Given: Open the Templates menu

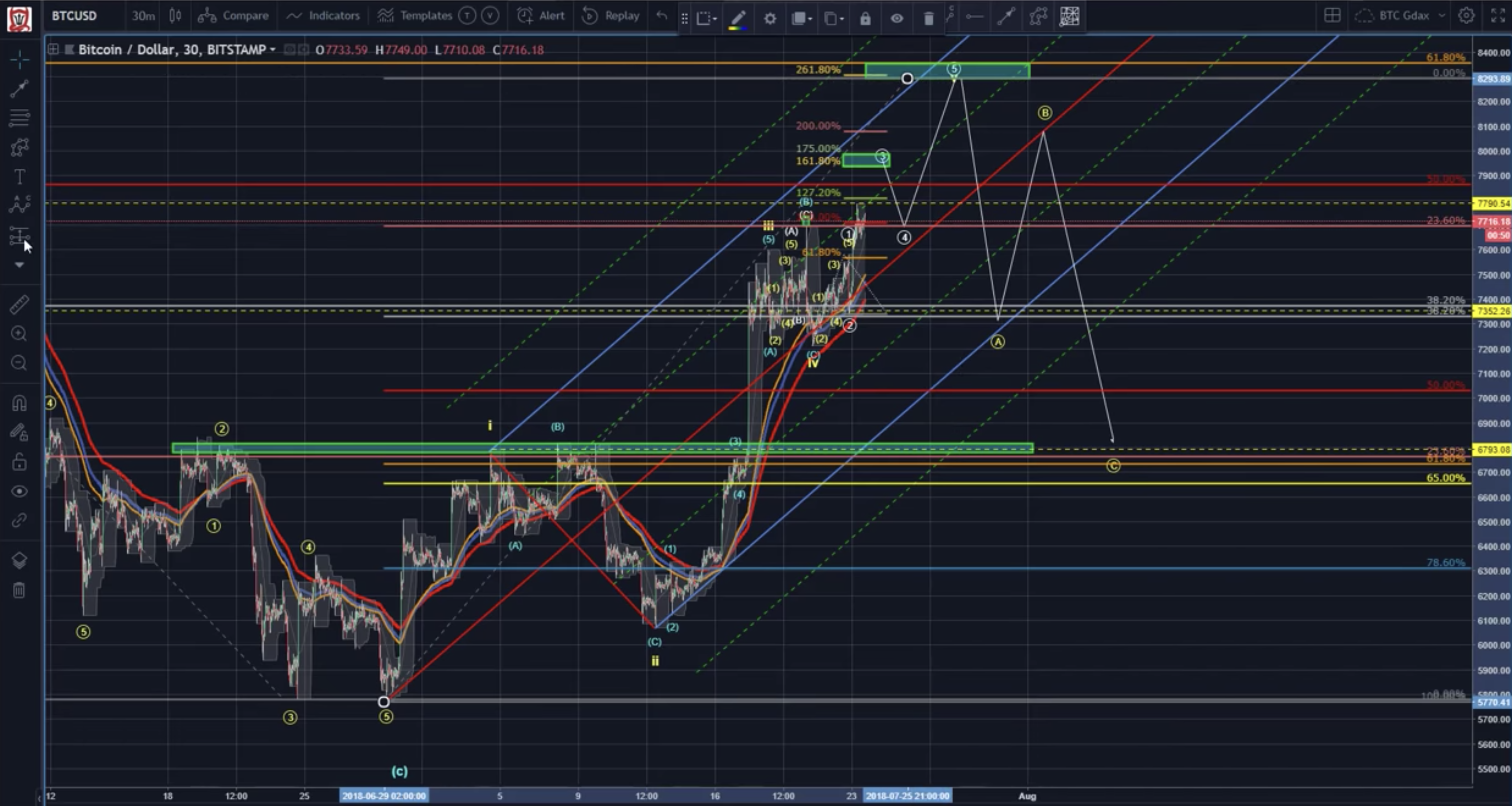Looking at the screenshot, I should click(x=415, y=16).
